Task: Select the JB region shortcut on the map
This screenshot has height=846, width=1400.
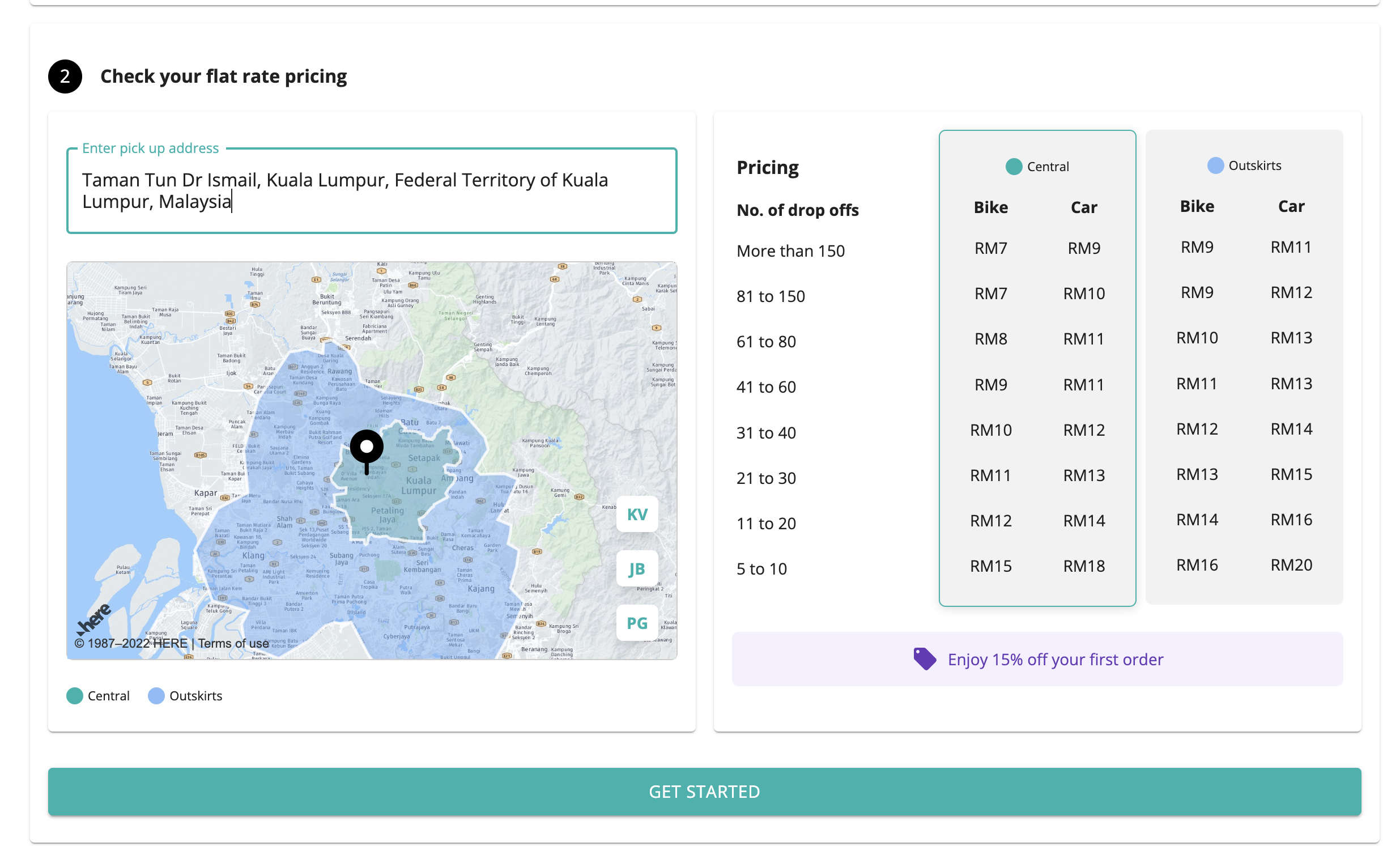Action: 637,568
